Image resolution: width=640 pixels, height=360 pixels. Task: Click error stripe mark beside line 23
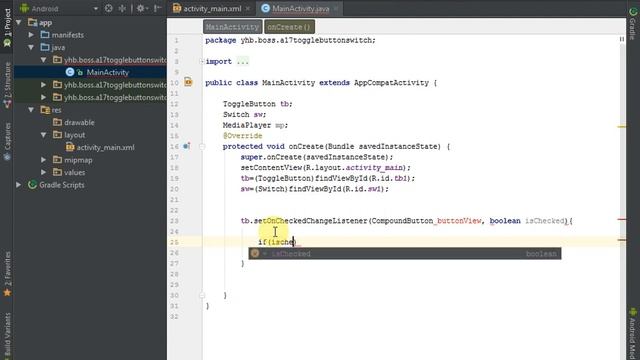click(x=622, y=219)
